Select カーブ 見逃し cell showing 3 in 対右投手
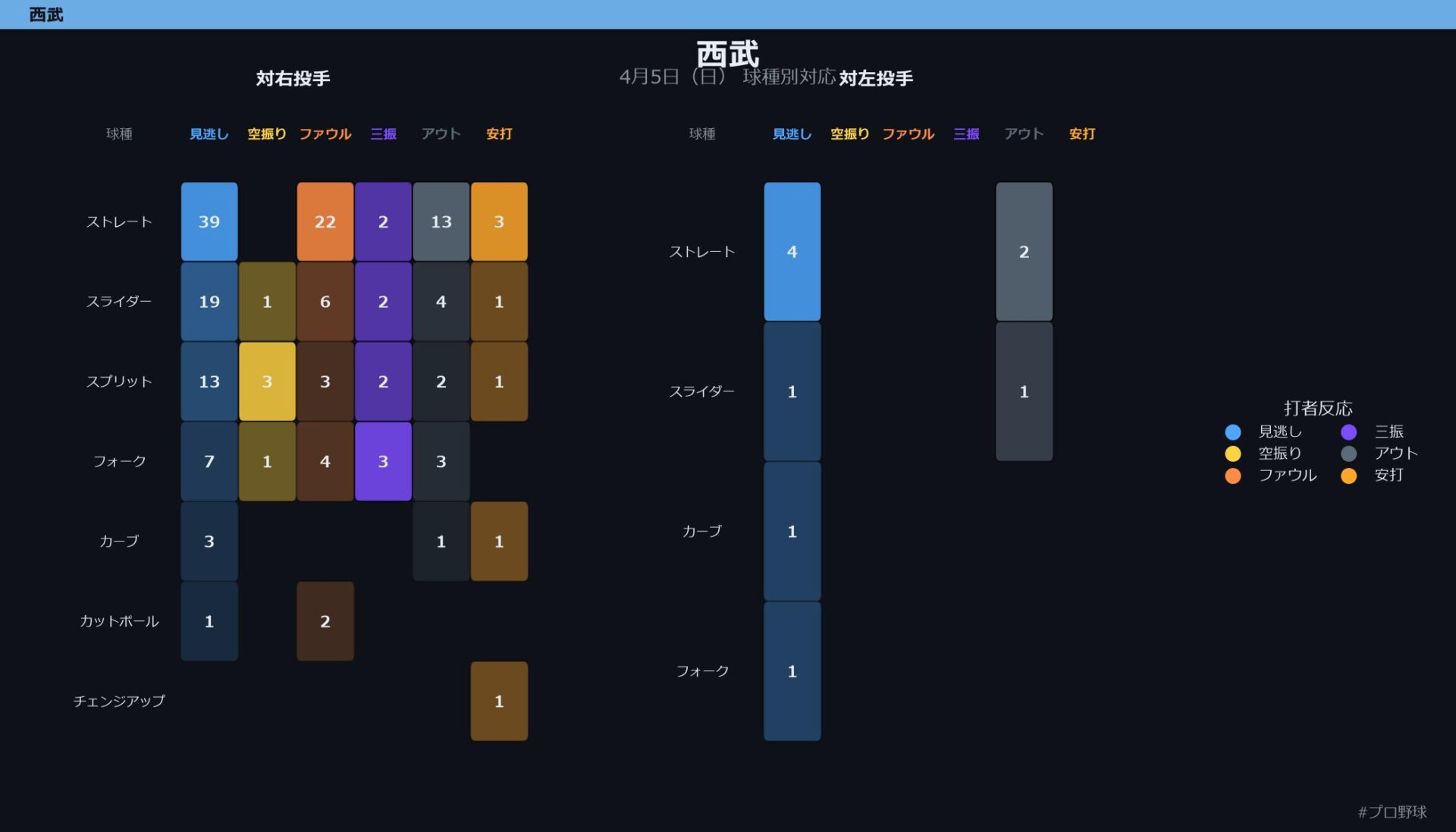Image resolution: width=1456 pixels, height=832 pixels. click(209, 542)
